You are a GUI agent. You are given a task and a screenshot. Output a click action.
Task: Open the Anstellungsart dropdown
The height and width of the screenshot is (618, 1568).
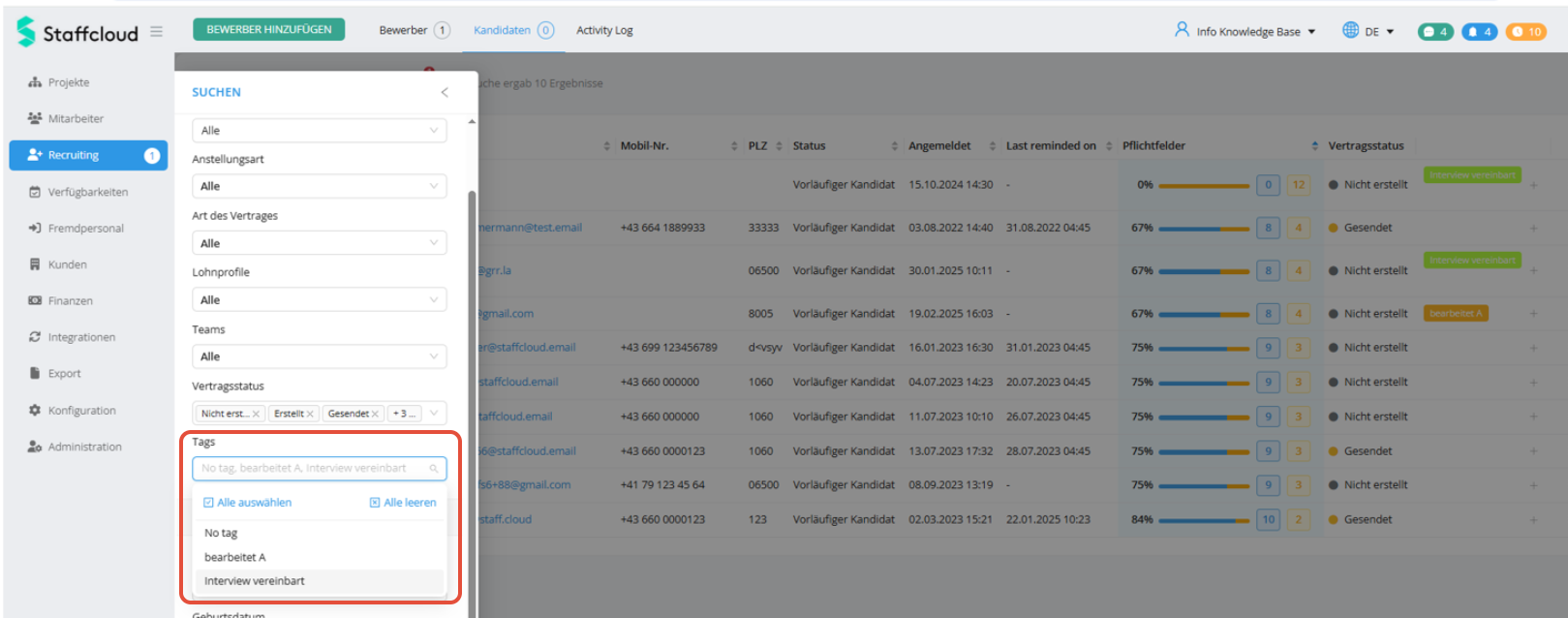click(319, 186)
